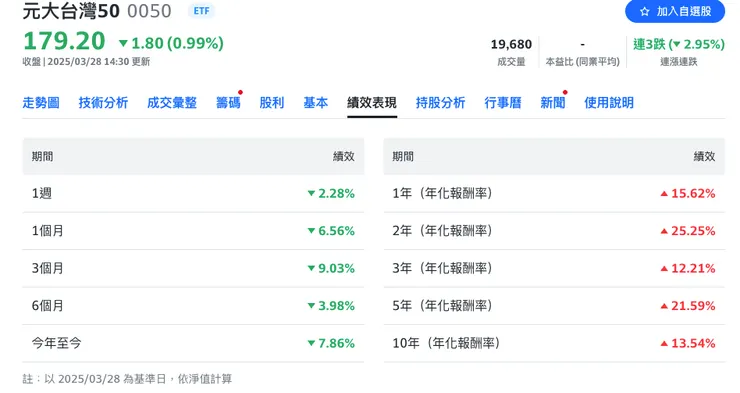The height and width of the screenshot is (393, 740).
Task: Select the 2年（年化報酬率）row label
Action: [443, 231]
